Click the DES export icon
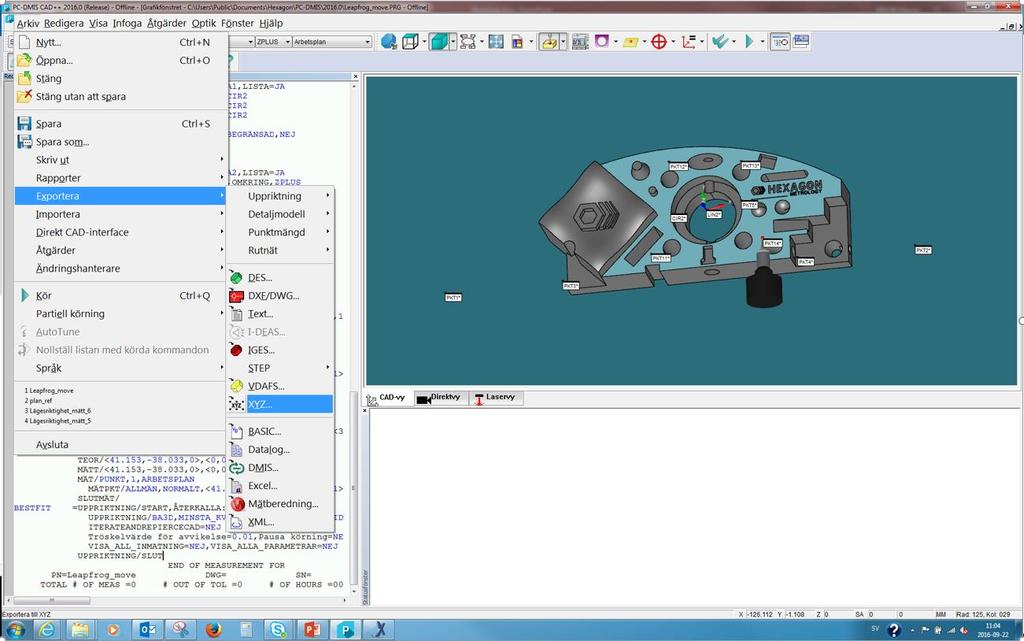 pyautogui.click(x=236, y=278)
